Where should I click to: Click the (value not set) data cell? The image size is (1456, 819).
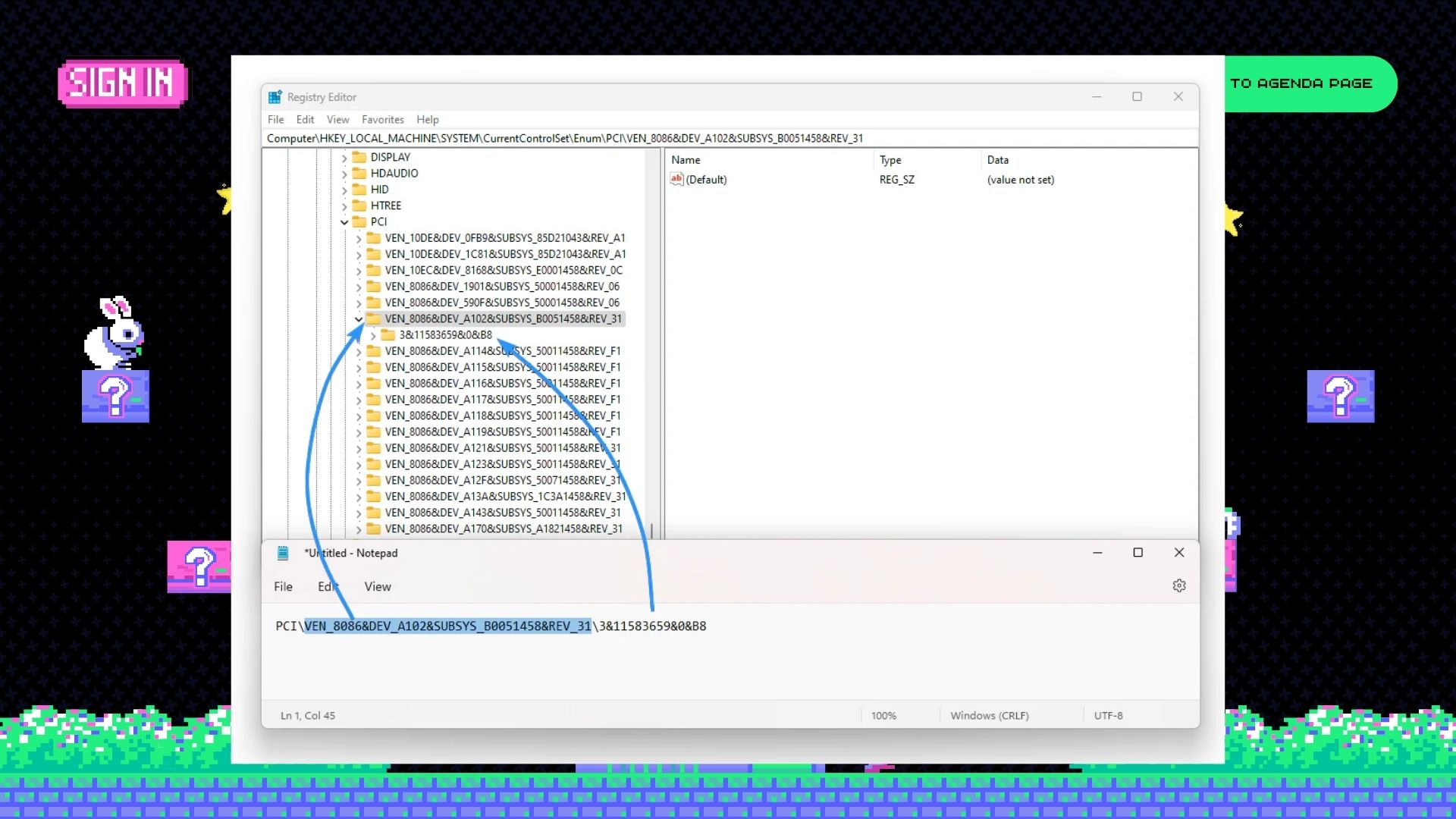1021,180
